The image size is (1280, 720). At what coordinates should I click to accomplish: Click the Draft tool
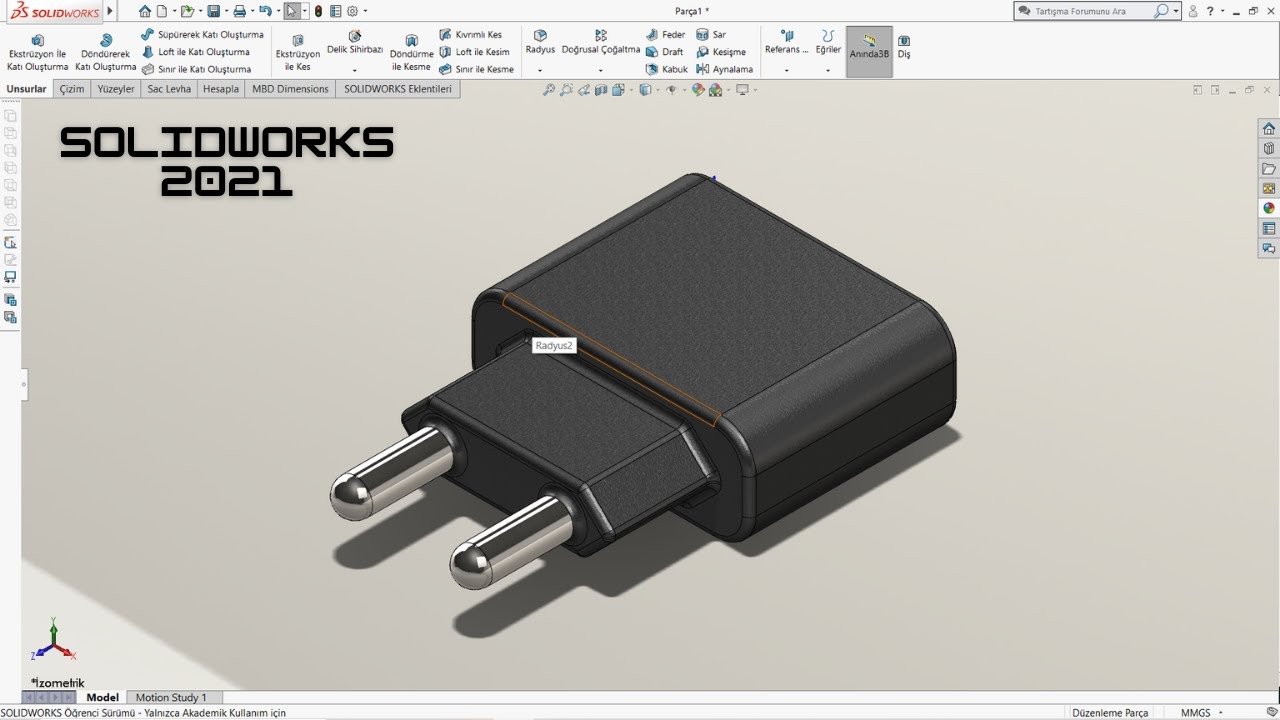[665, 52]
